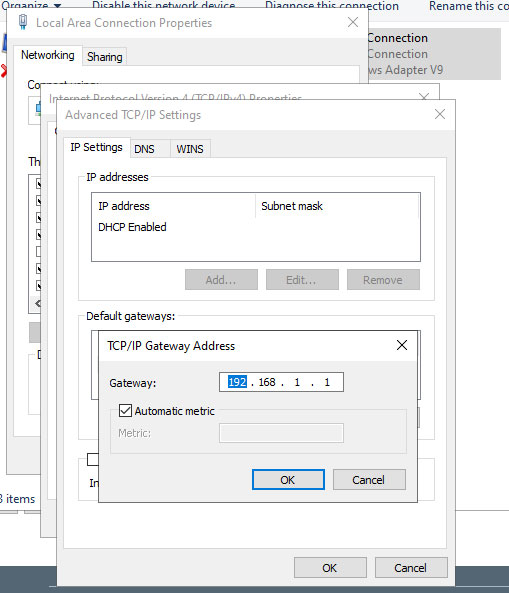Confirm gateway address with OK button
The width and height of the screenshot is (509, 593).
(288, 480)
